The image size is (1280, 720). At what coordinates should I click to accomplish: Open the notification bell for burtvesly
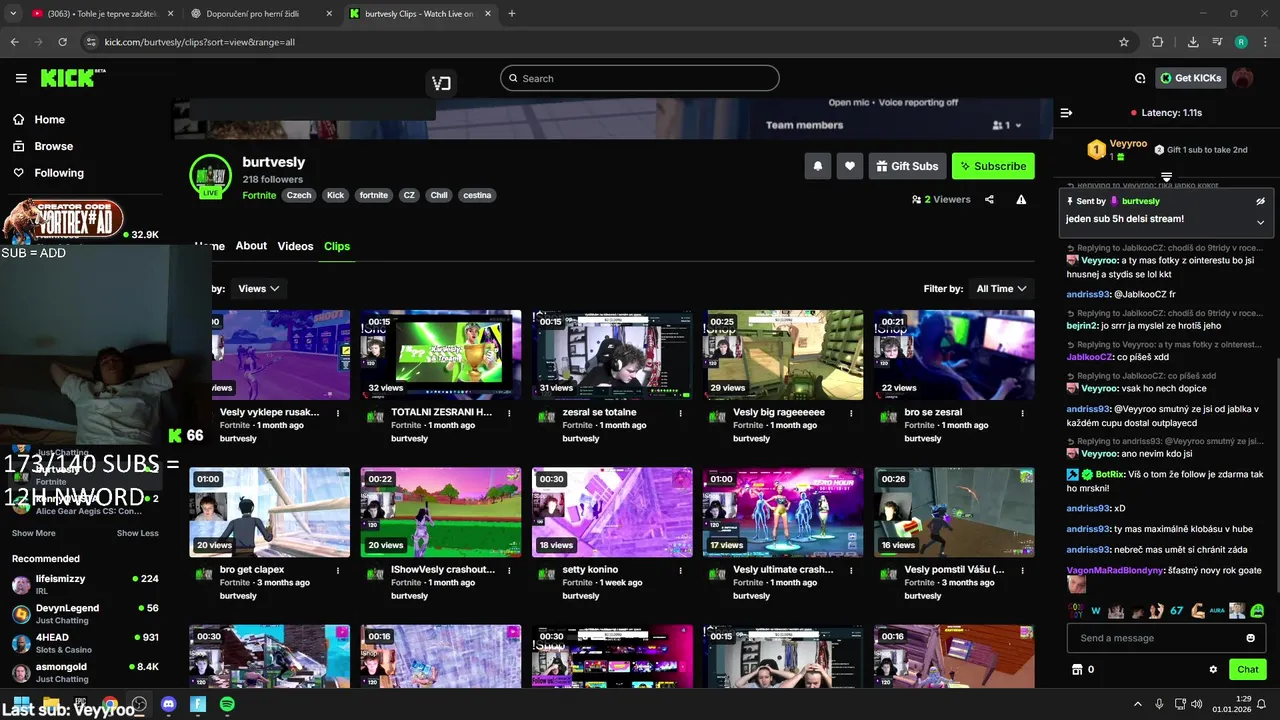(817, 166)
